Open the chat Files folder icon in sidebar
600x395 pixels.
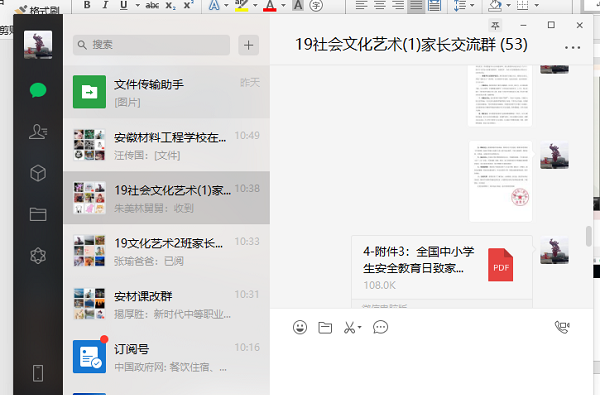[38, 214]
